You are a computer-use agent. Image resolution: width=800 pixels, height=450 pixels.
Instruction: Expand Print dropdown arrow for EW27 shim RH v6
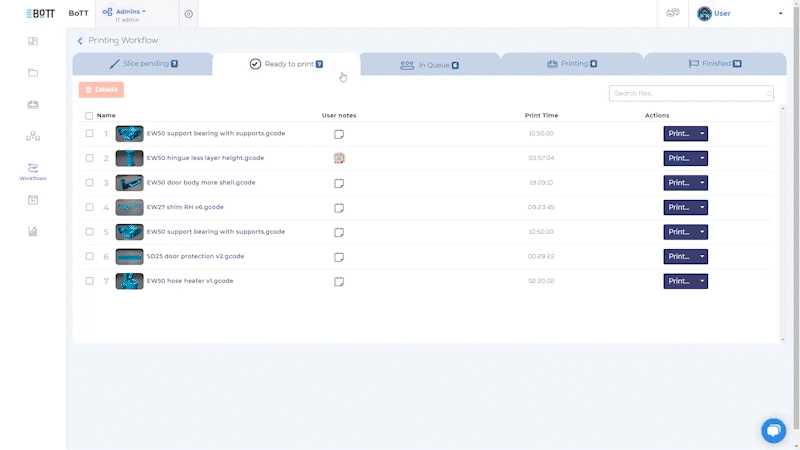click(702, 207)
